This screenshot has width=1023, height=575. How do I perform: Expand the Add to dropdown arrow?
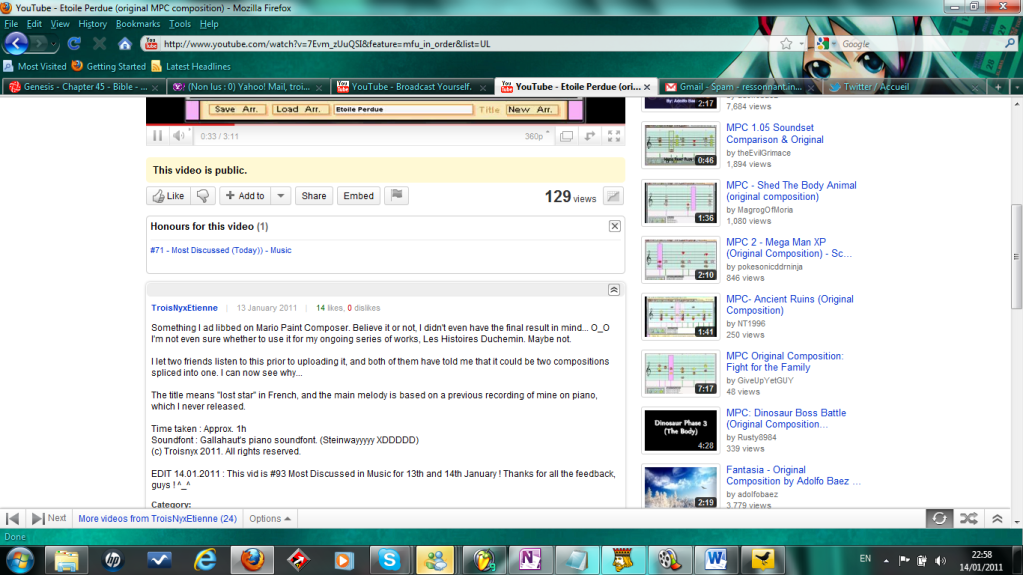tap(281, 196)
